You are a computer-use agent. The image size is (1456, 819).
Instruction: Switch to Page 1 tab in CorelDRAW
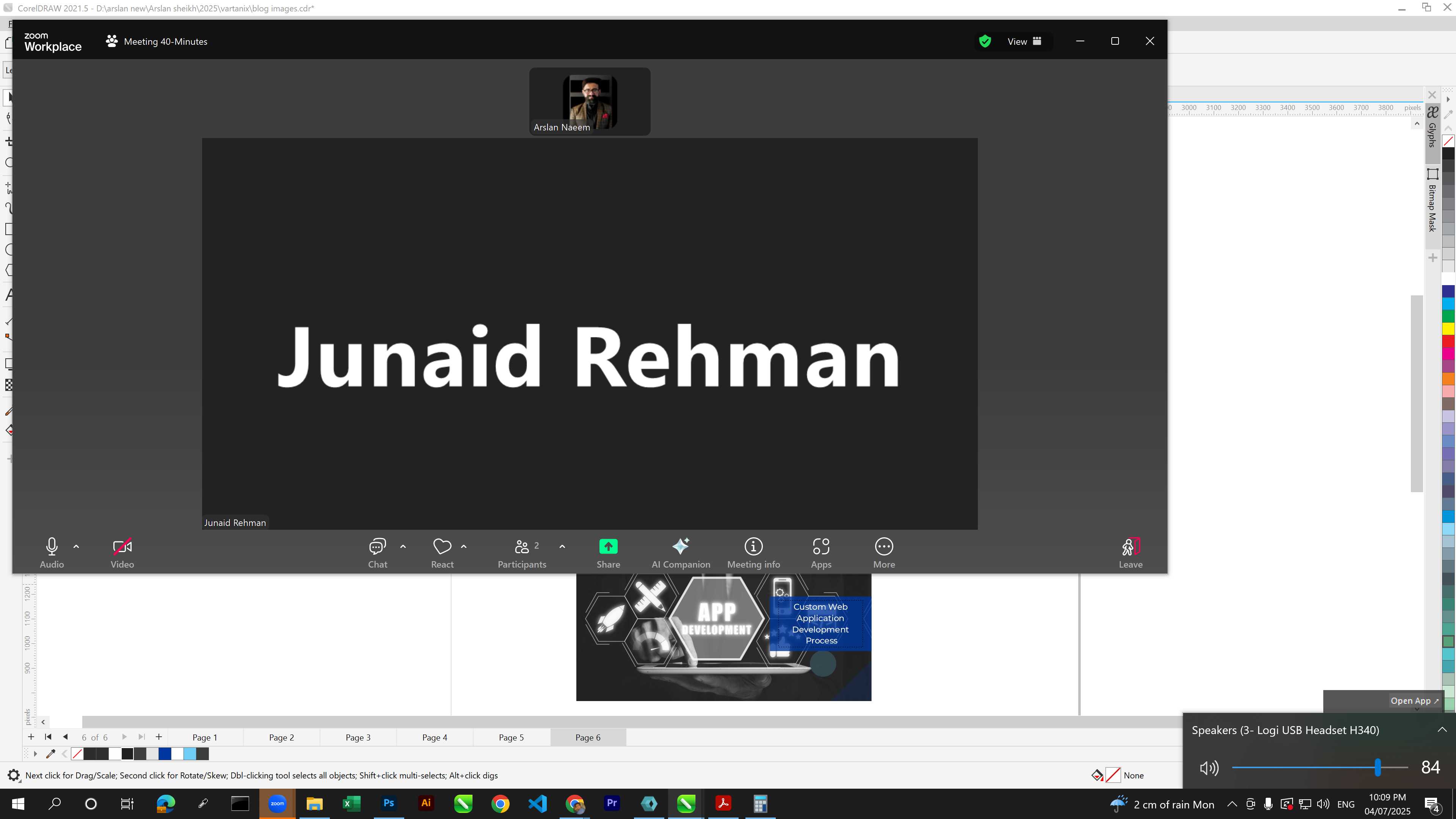coord(205,737)
